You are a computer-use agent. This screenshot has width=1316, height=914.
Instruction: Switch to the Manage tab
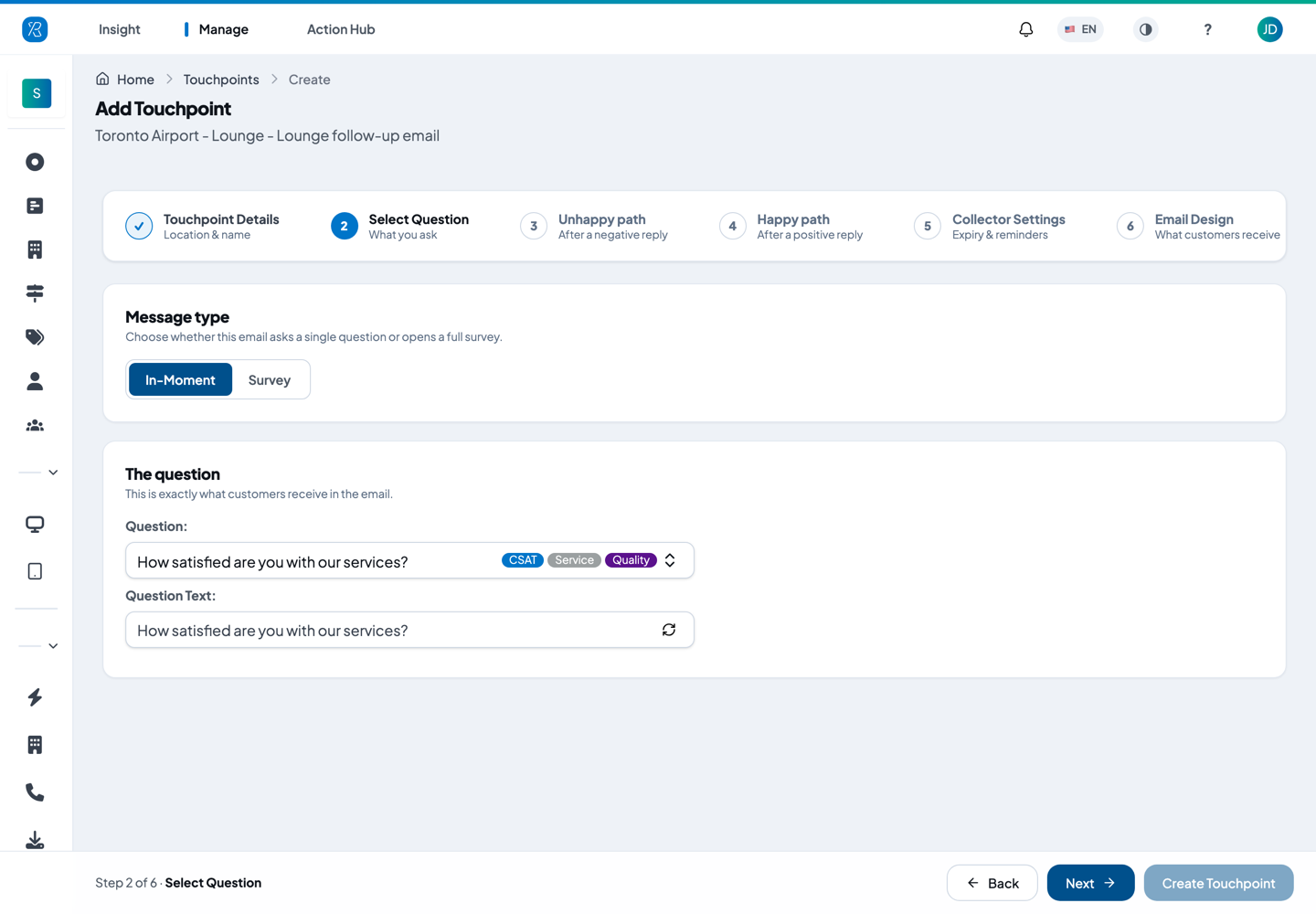pos(224,29)
